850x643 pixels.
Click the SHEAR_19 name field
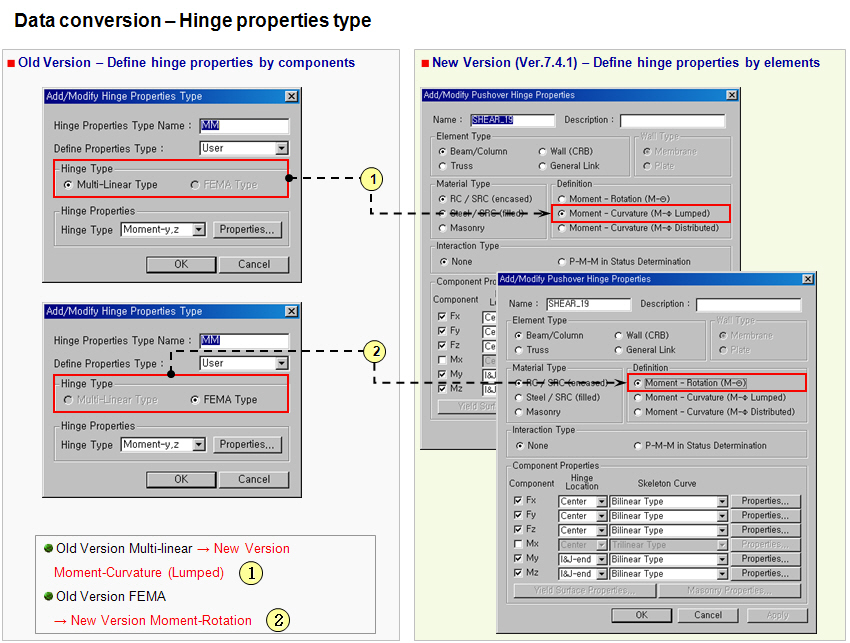[588, 304]
